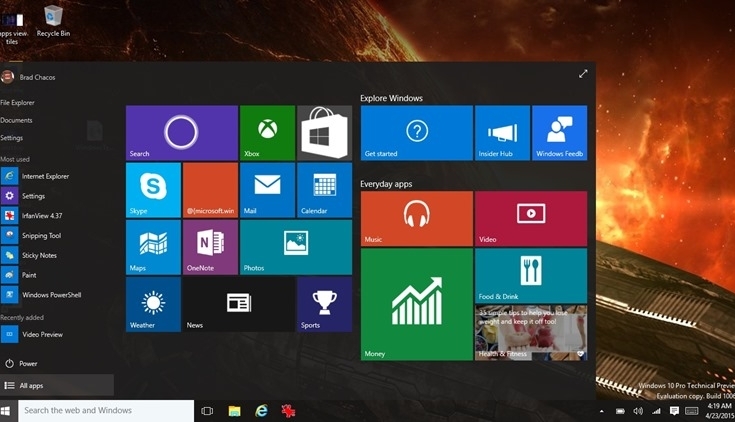Open File Explorer from Start menu list
This screenshot has height=422, width=735.
[x=17, y=103]
